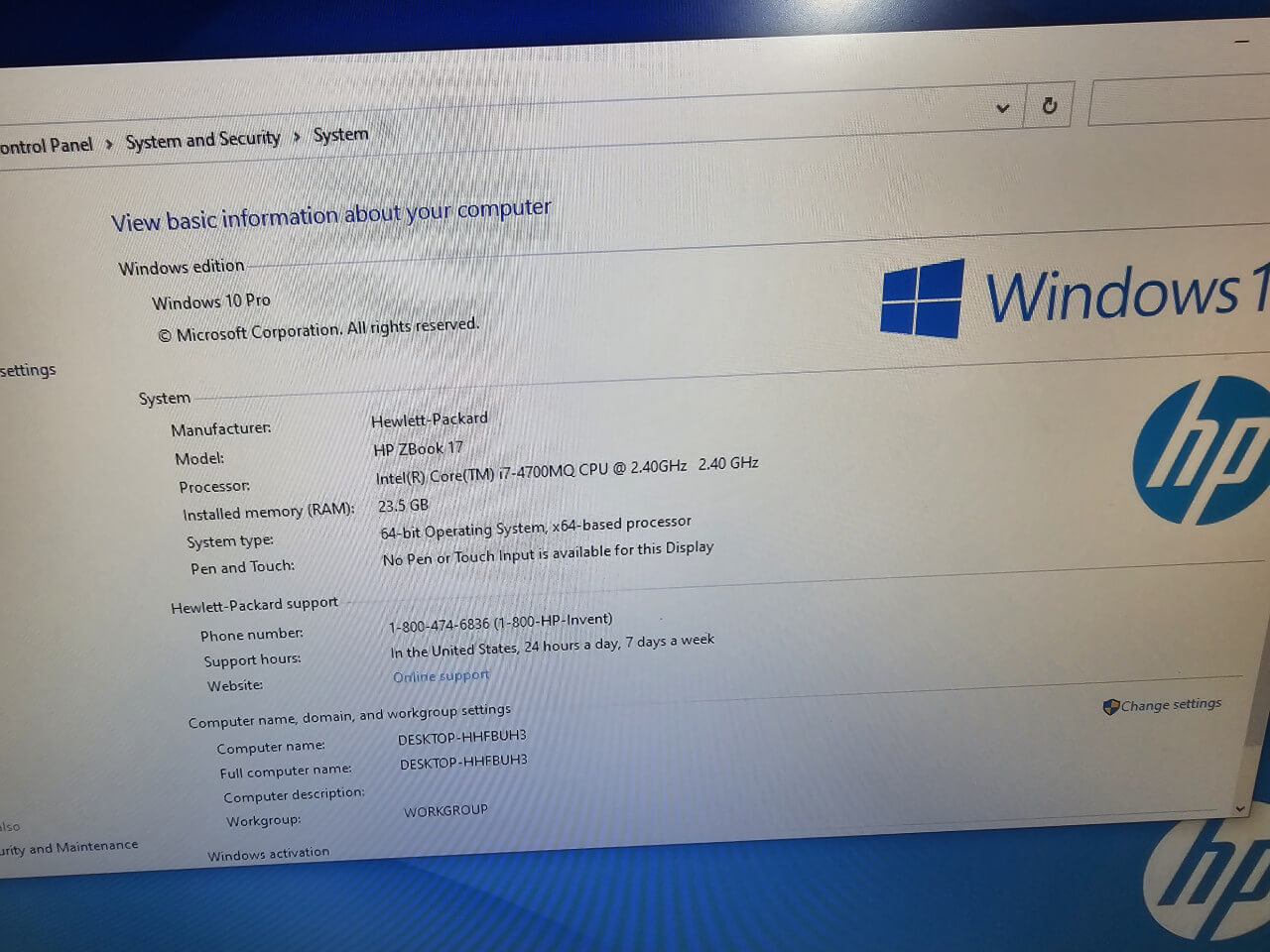Expand the breadcrumb chevron after System and Security
This screenshot has width=1270, height=952.
tap(297, 137)
